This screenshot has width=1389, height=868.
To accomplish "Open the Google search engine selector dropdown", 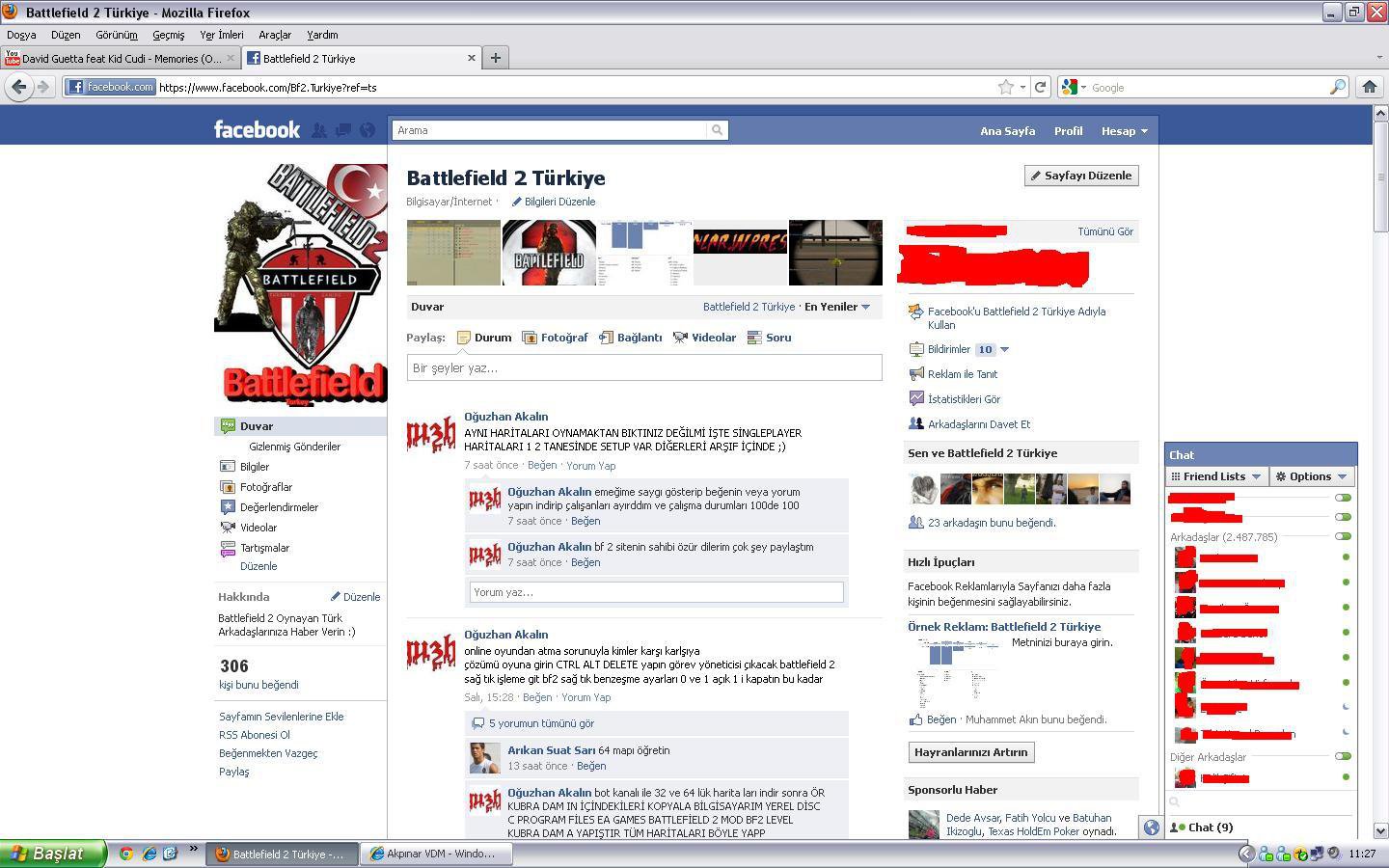I will (1074, 87).
